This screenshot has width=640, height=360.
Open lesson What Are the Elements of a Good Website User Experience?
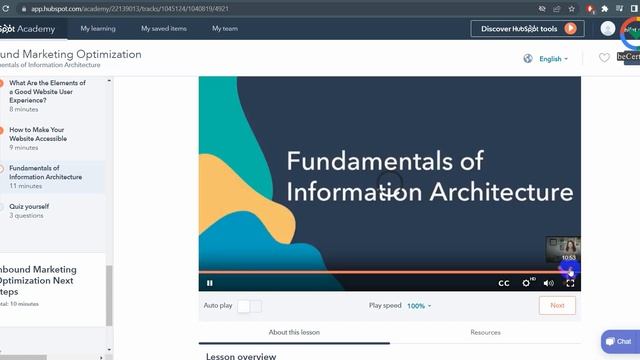click(47, 91)
